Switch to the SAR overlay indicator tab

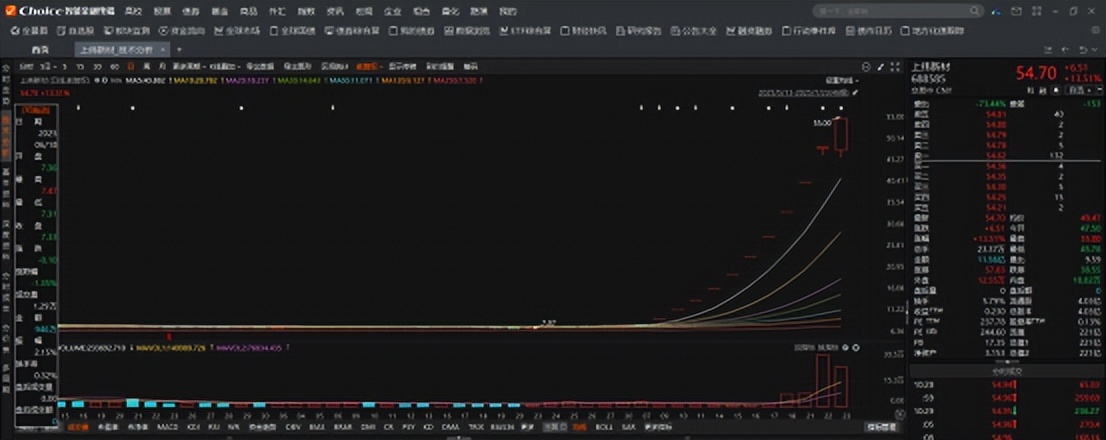pyautogui.click(x=628, y=427)
